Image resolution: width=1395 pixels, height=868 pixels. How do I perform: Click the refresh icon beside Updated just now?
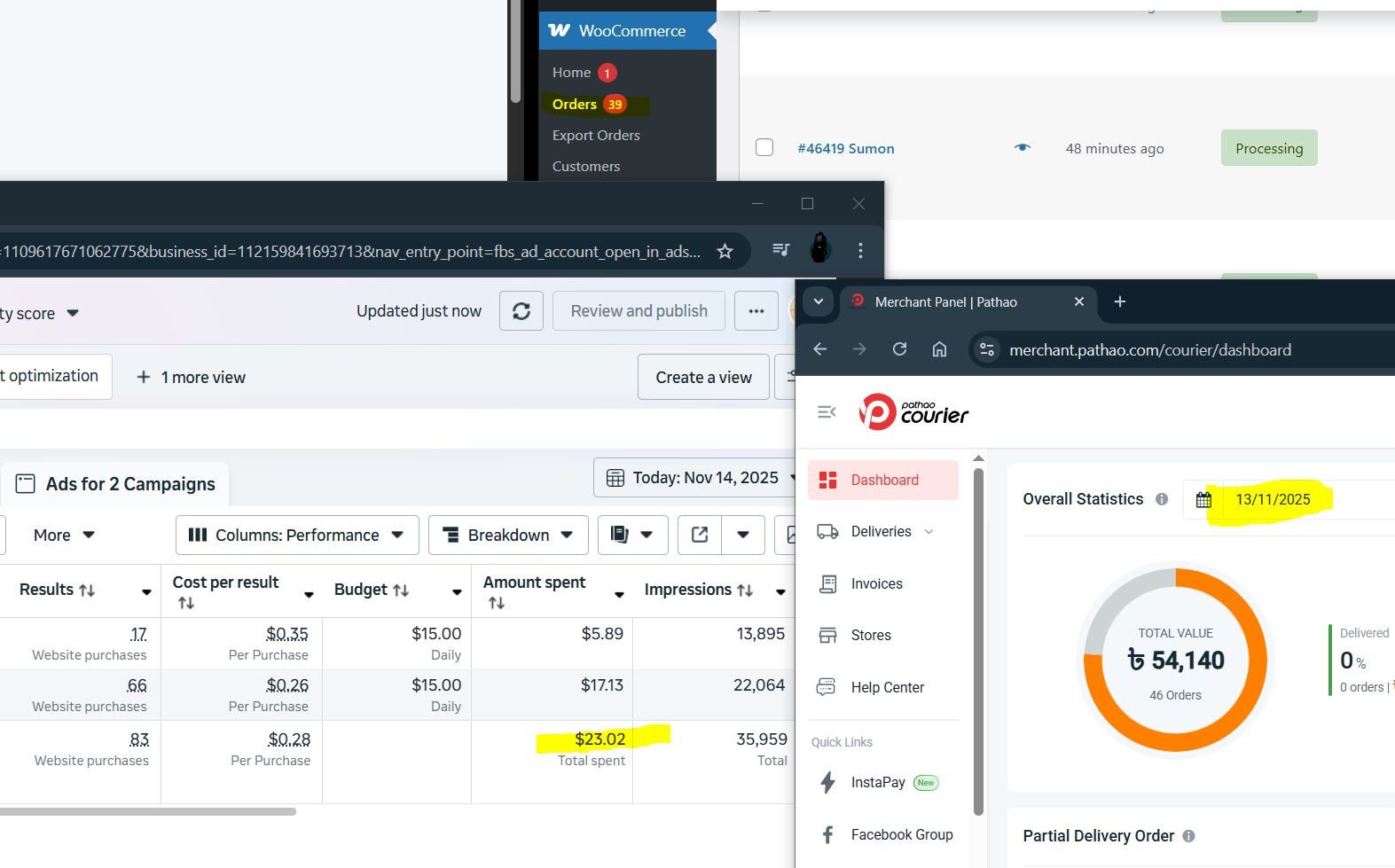(x=521, y=311)
